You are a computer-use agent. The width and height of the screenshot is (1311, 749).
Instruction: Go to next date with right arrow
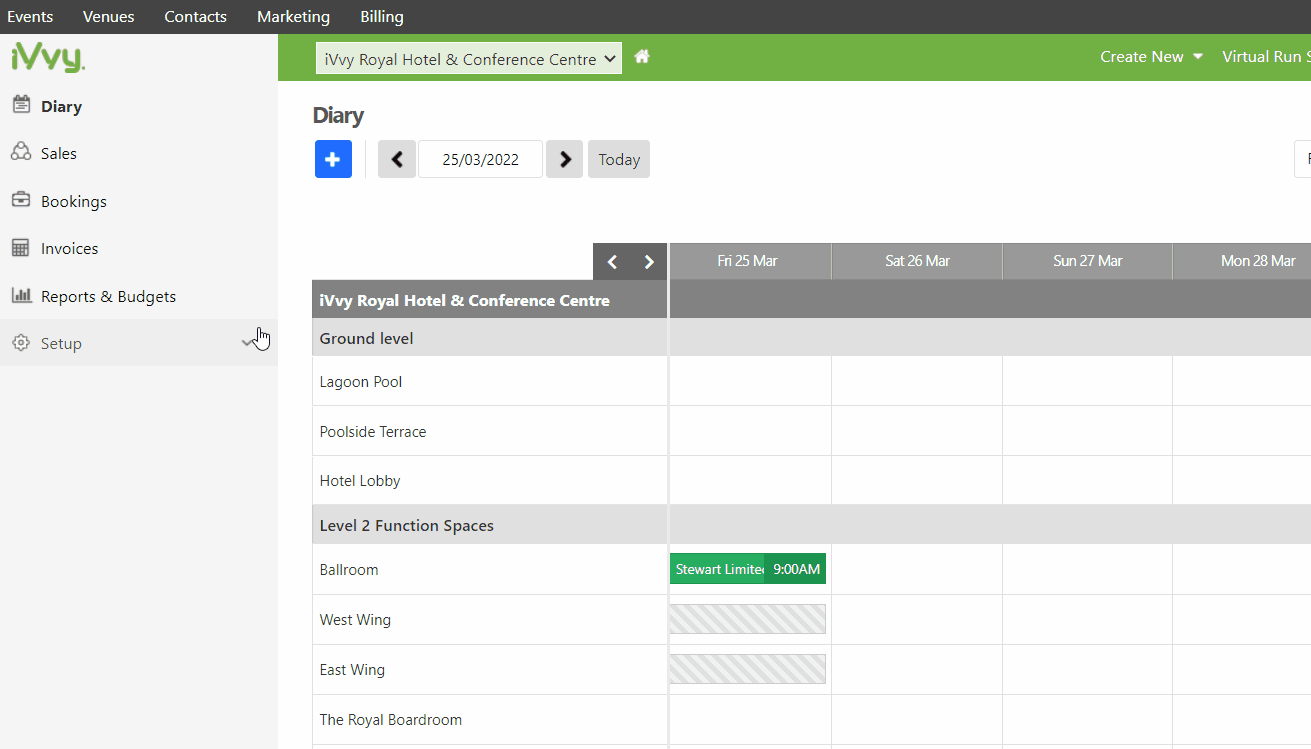[x=564, y=159]
